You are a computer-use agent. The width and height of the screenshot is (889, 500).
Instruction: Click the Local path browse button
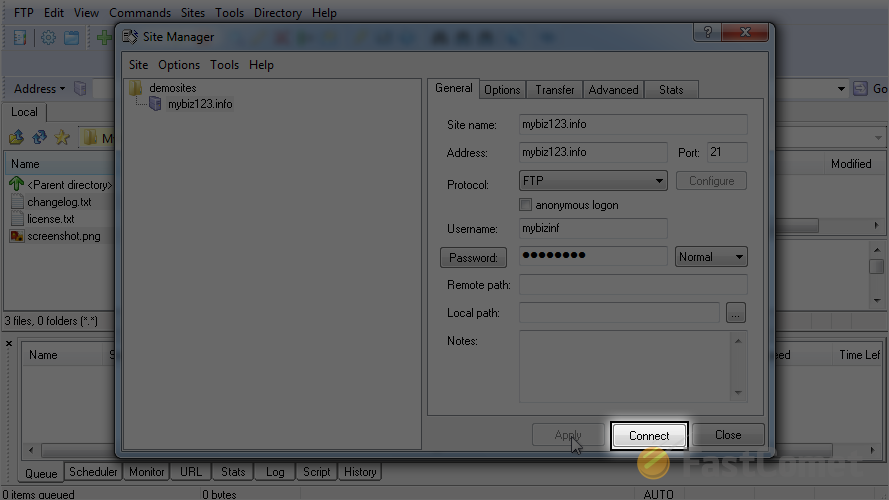pyautogui.click(x=736, y=313)
